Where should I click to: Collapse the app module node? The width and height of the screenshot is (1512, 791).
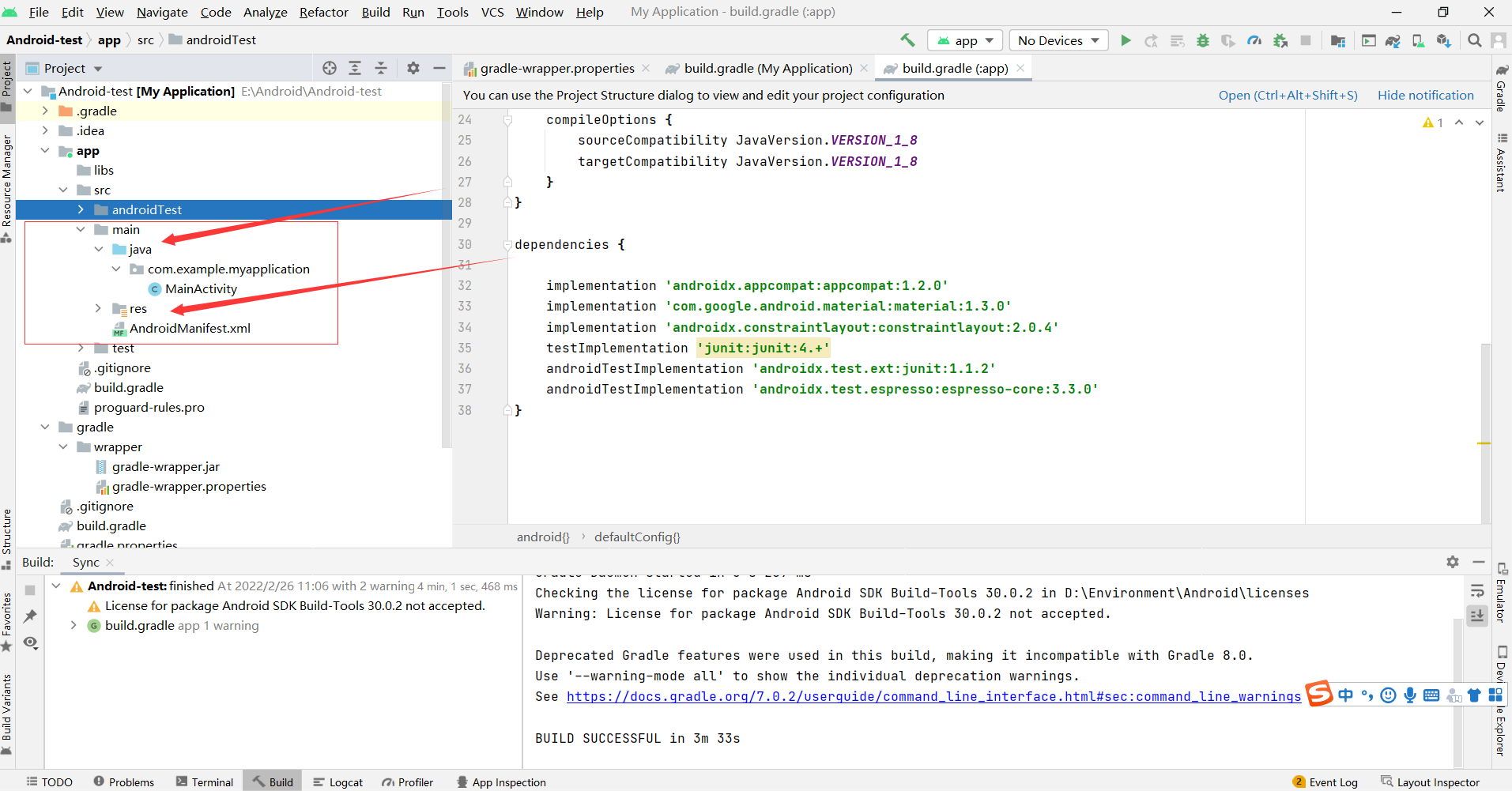click(x=45, y=150)
